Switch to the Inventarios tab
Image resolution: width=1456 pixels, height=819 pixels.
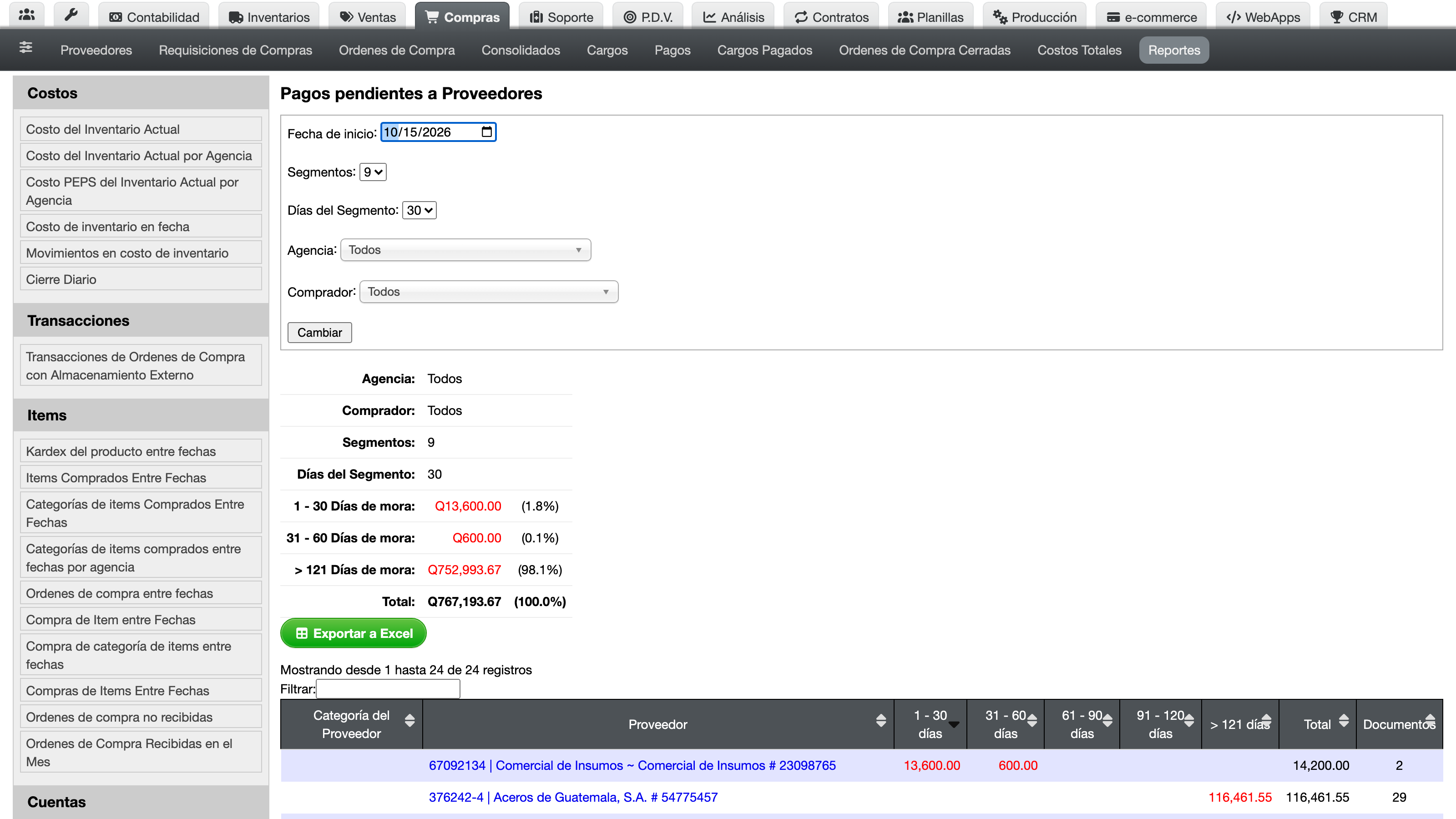pos(268,17)
